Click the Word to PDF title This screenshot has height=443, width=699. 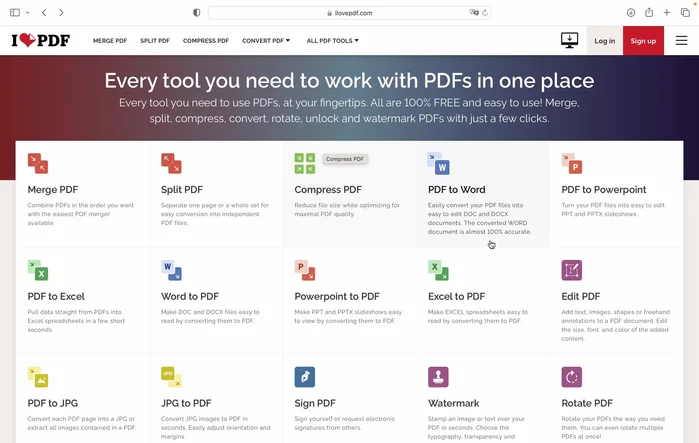pos(190,296)
